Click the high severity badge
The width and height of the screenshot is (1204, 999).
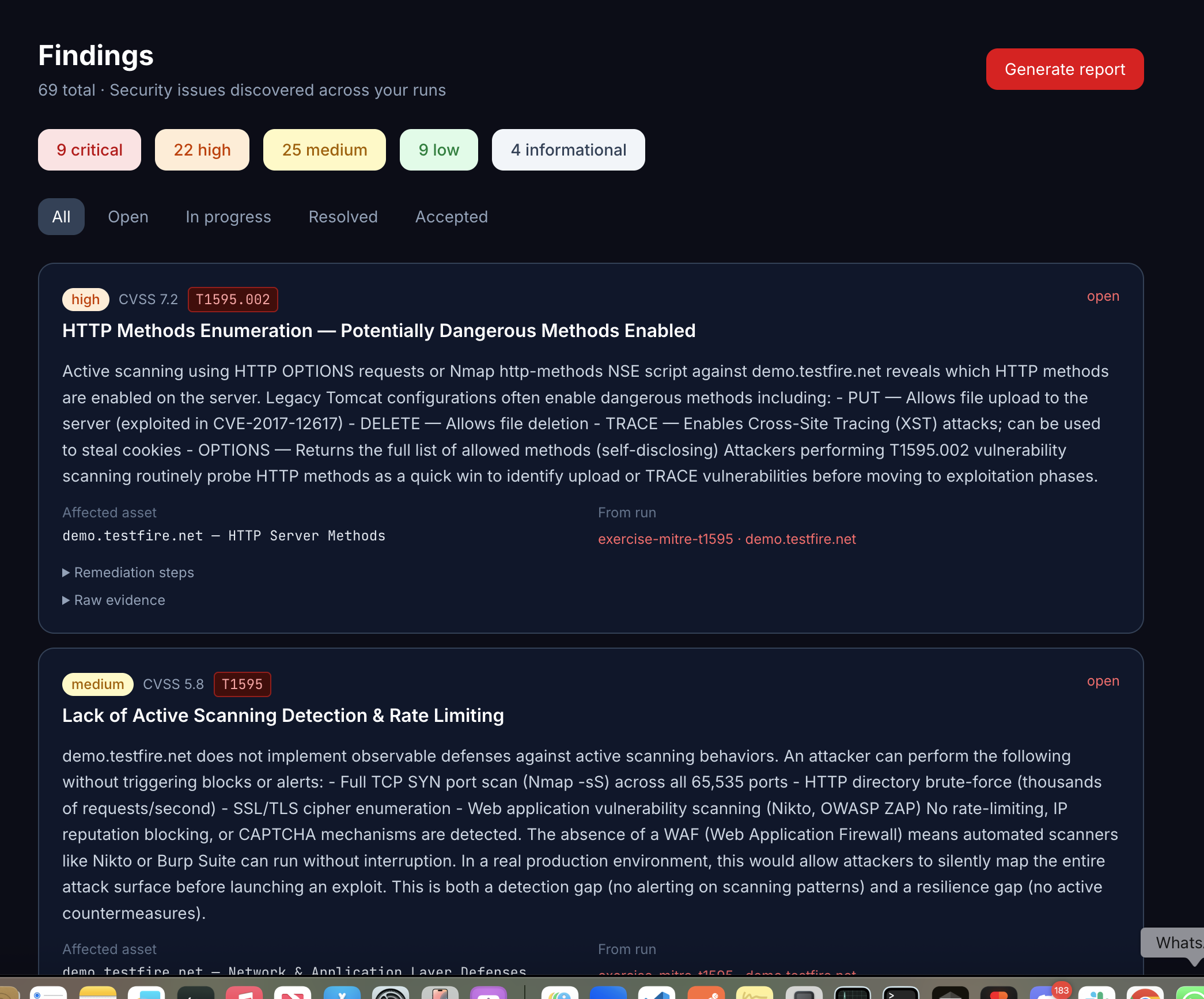pos(86,300)
